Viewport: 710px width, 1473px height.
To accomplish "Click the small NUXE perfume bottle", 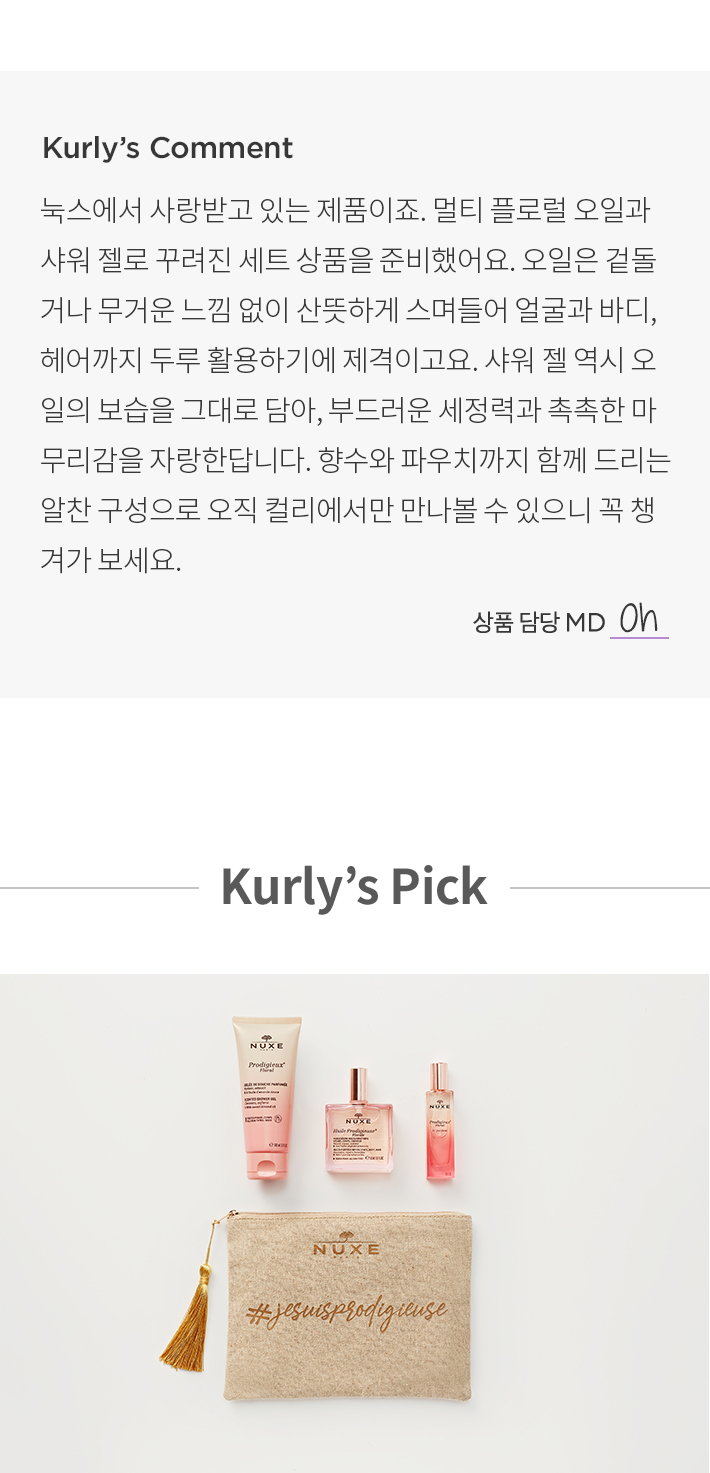I will 440,1121.
